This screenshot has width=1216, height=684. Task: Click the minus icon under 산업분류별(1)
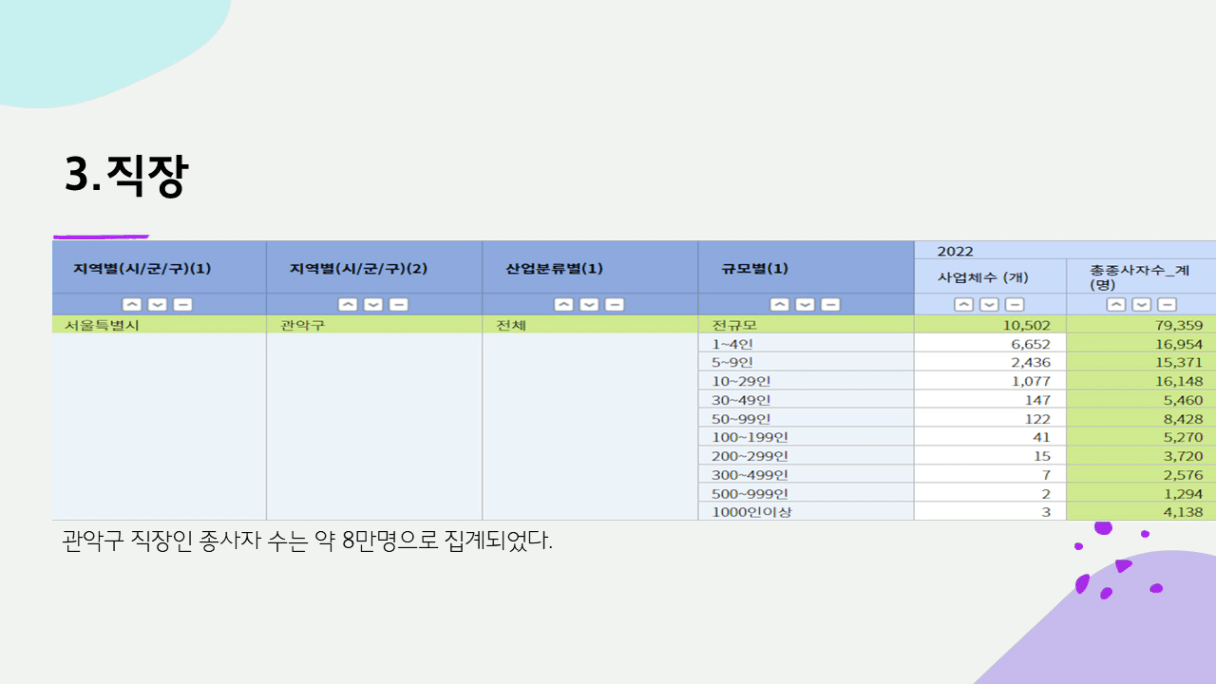[x=615, y=305]
